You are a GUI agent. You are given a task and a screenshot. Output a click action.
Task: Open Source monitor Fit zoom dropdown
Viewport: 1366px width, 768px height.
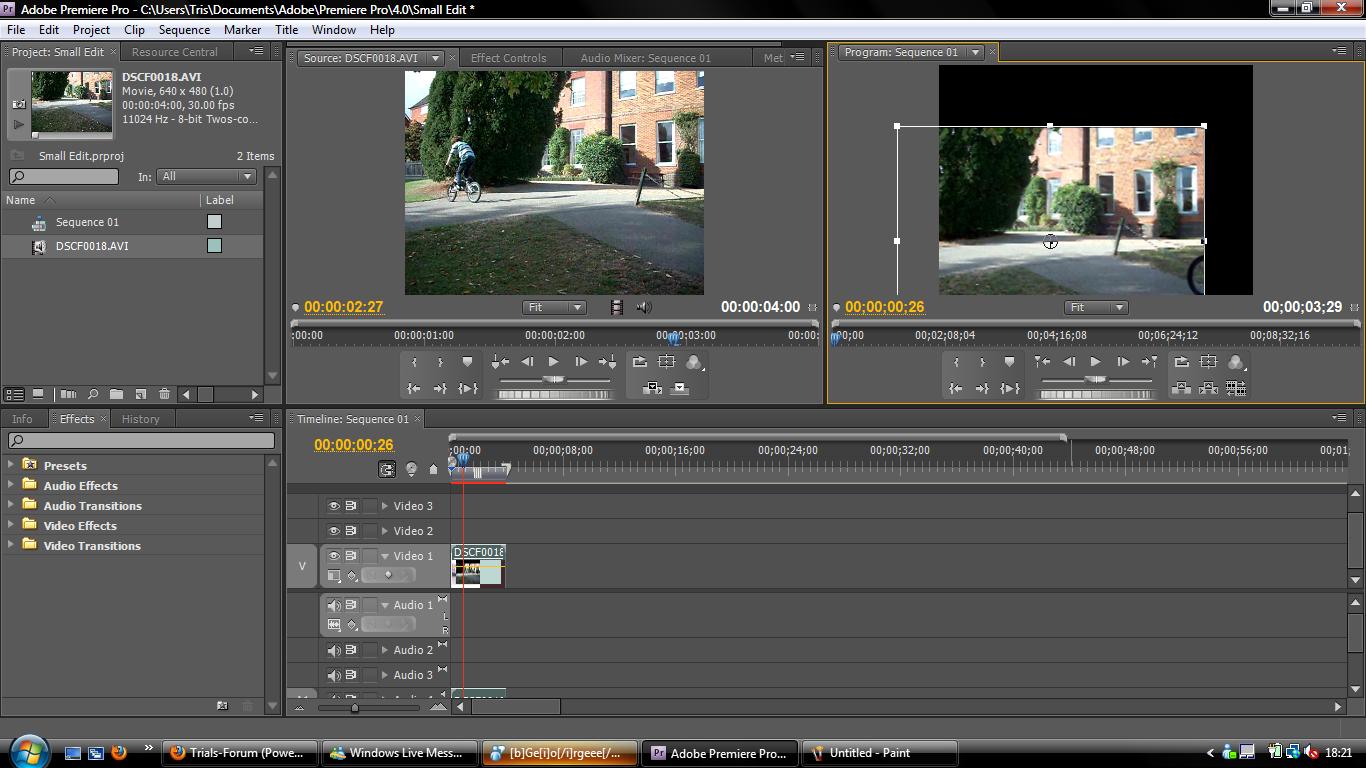tap(554, 307)
